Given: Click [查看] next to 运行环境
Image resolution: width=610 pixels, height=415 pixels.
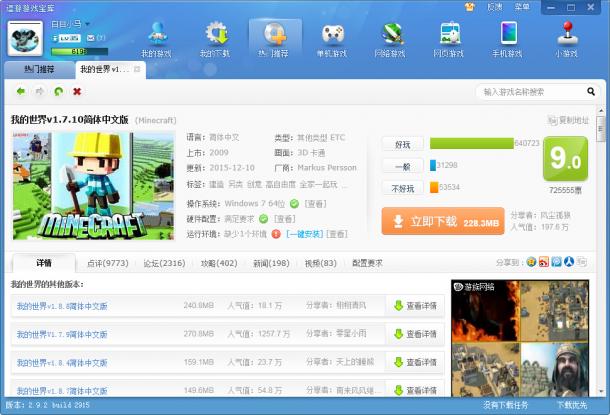Looking at the screenshot, I should coord(337,234).
